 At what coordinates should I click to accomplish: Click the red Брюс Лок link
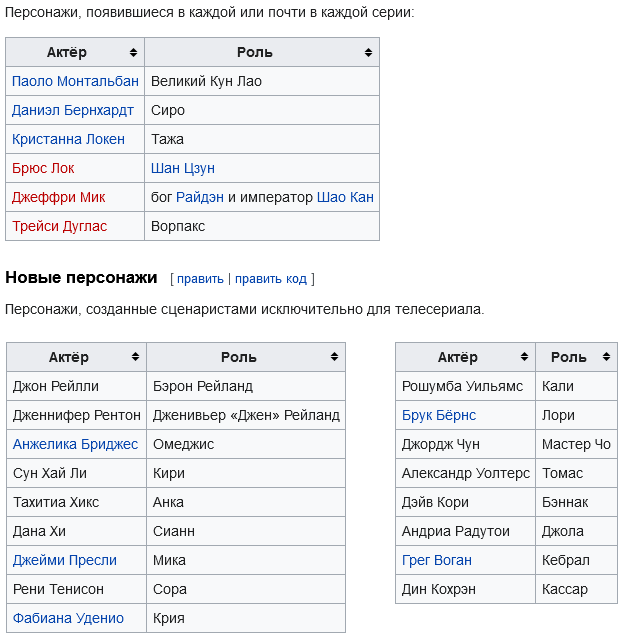43,168
